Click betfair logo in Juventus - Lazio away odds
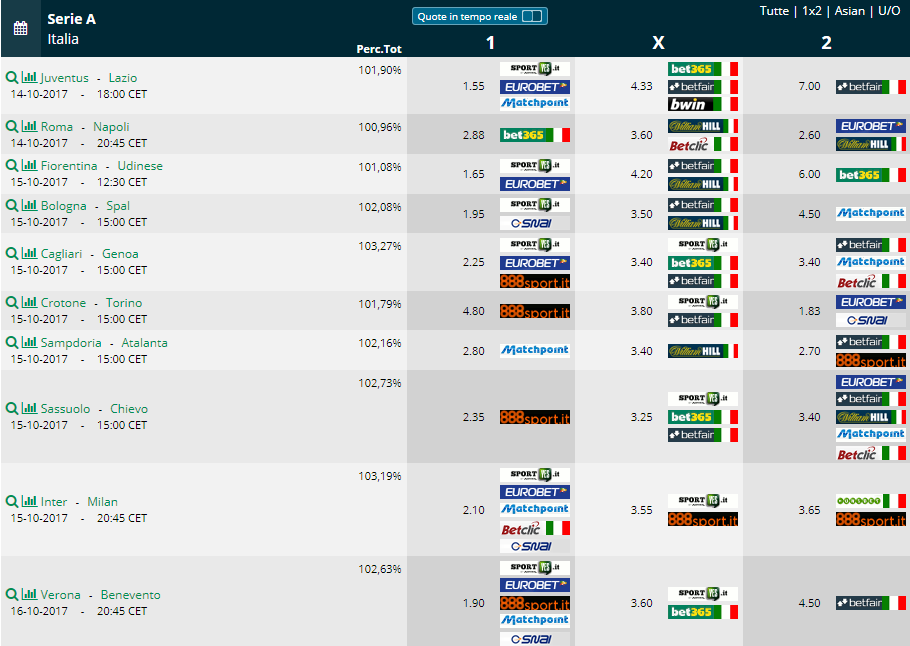 point(871,86)
